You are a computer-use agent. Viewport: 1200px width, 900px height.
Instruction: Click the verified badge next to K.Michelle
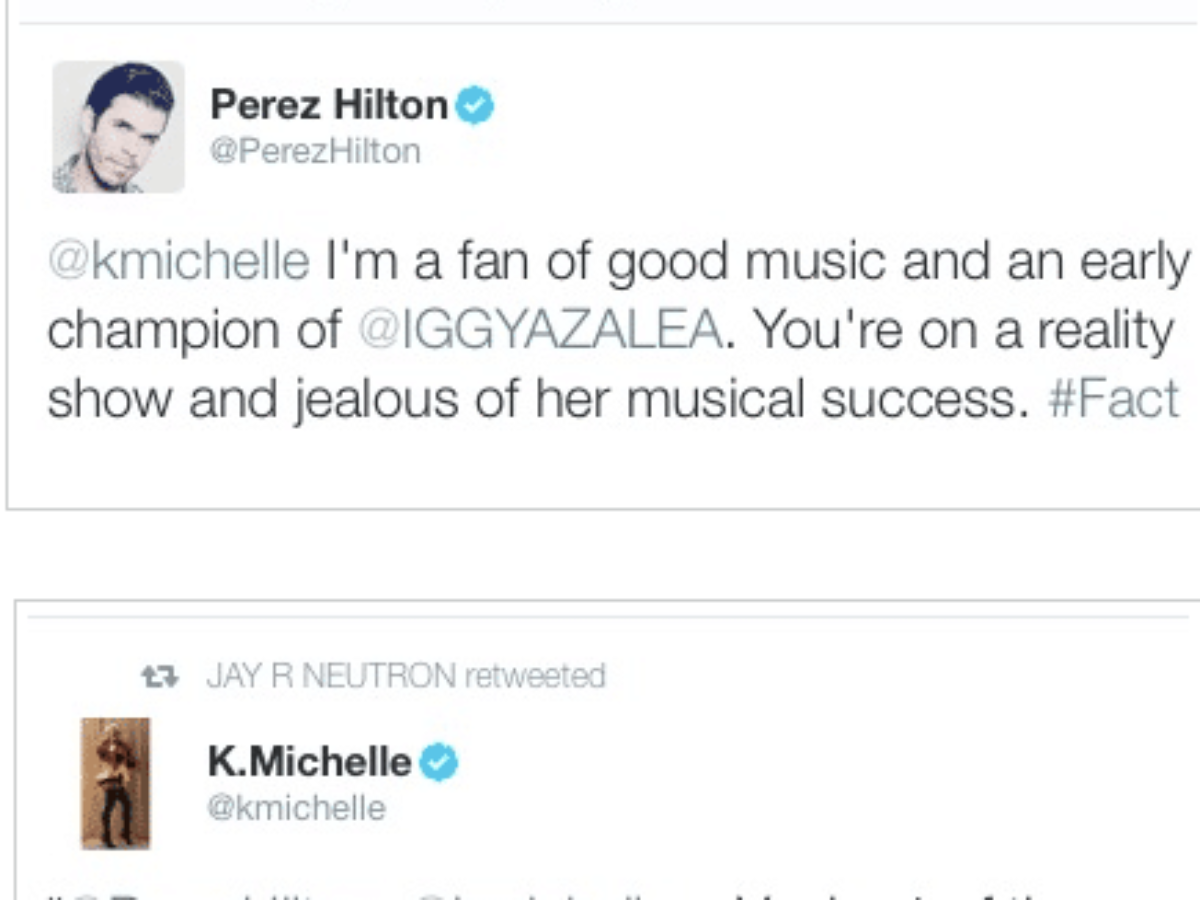pyautogui.click(x=438, y=763)
